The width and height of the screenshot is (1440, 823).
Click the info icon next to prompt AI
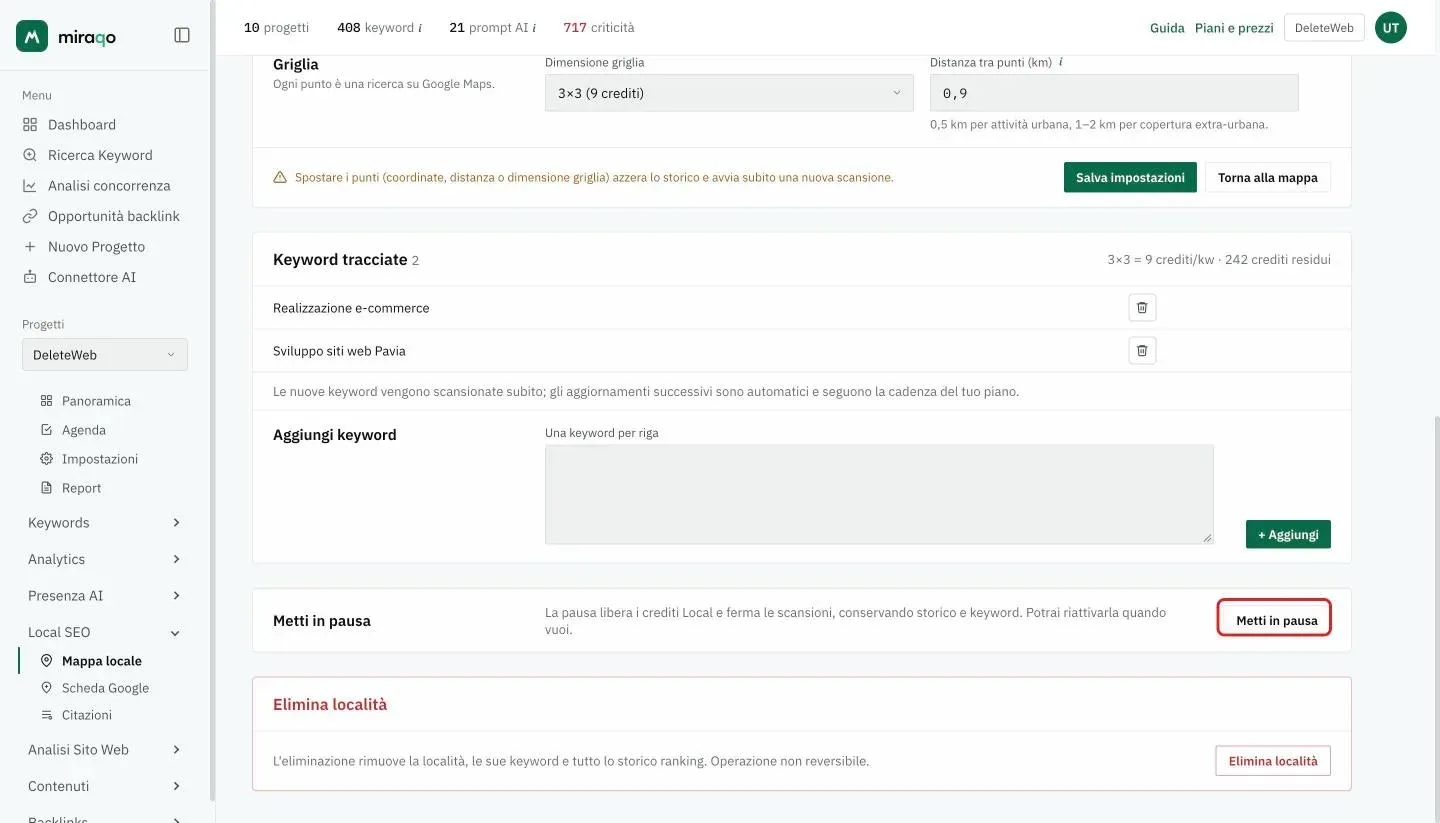pyautogui.click(x=534, y=28)
